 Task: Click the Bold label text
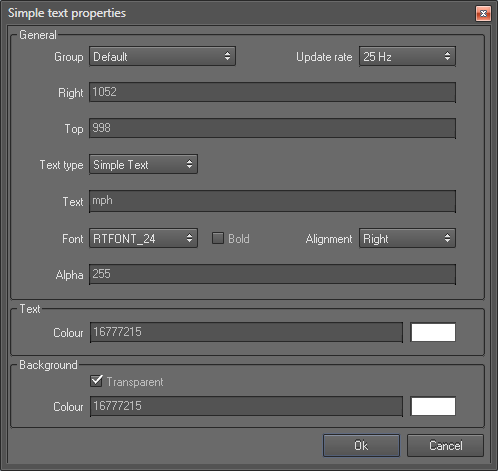pos(239,239)
